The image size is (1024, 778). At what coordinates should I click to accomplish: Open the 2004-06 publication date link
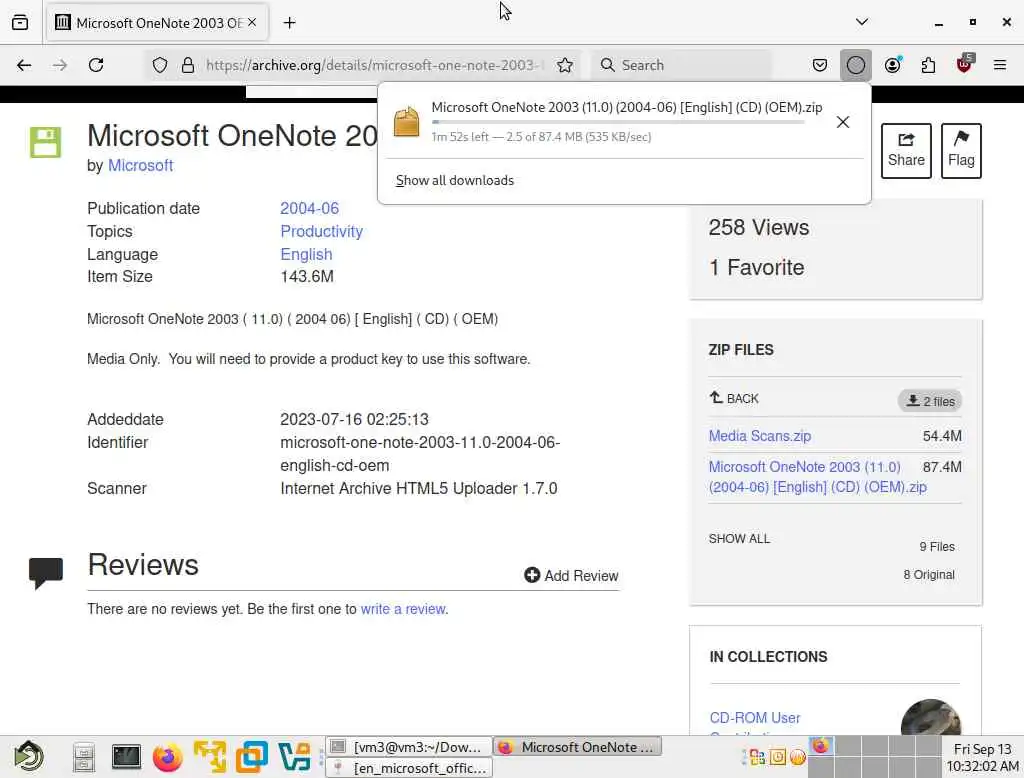point(310,208)
